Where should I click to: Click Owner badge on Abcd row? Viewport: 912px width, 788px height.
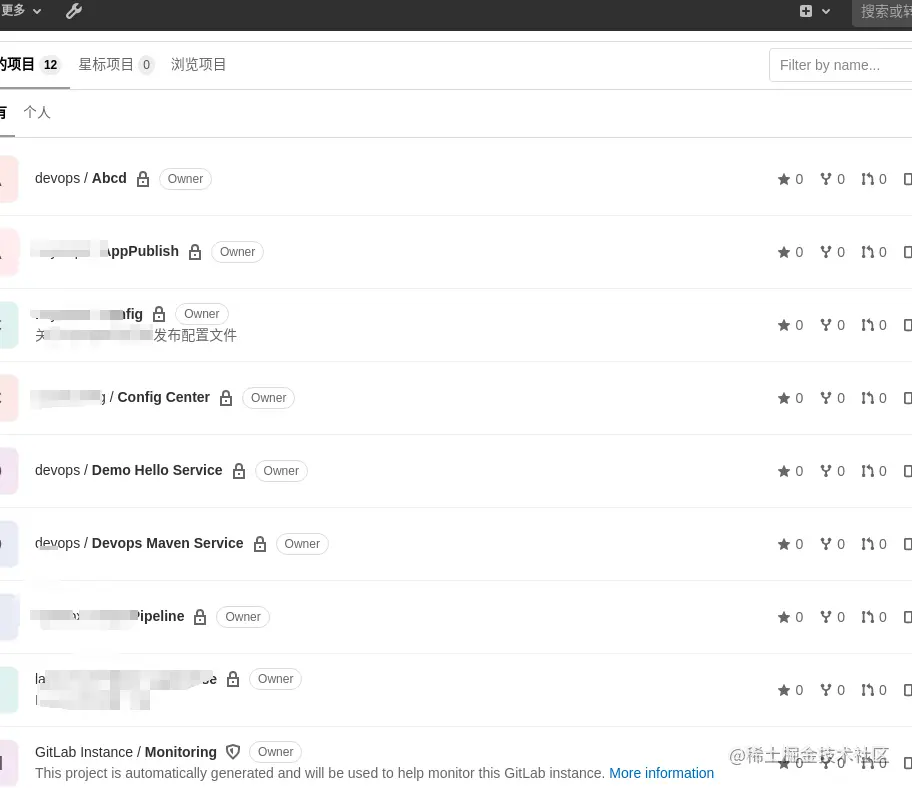click(x=186, y=179)
